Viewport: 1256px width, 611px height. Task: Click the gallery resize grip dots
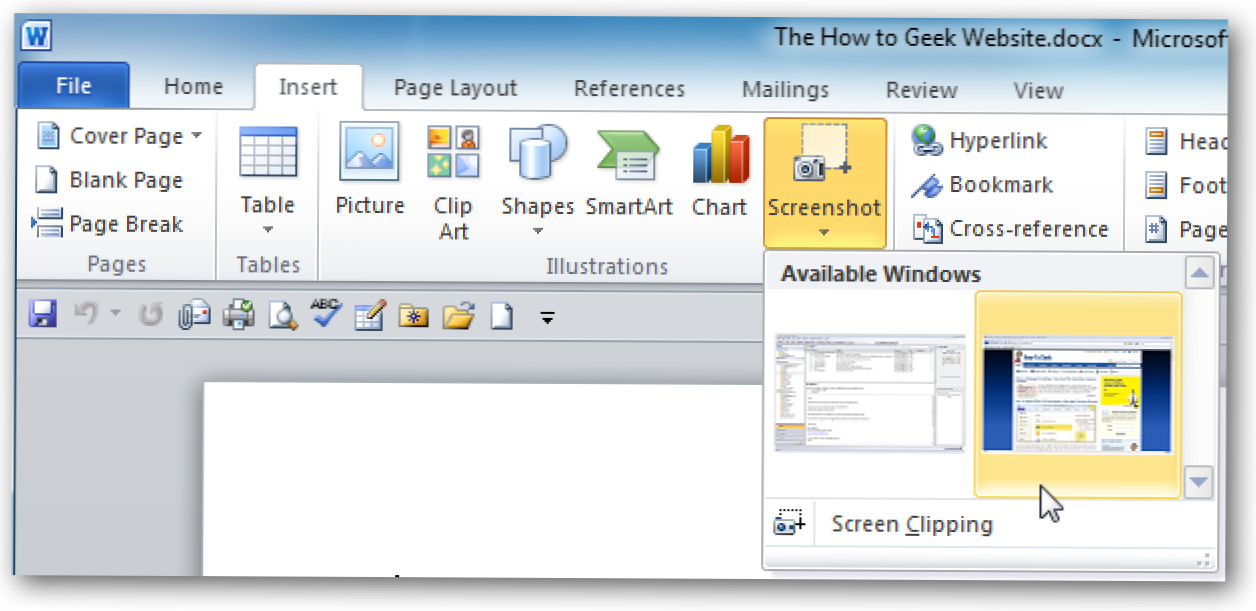(x=1203, y=559)
